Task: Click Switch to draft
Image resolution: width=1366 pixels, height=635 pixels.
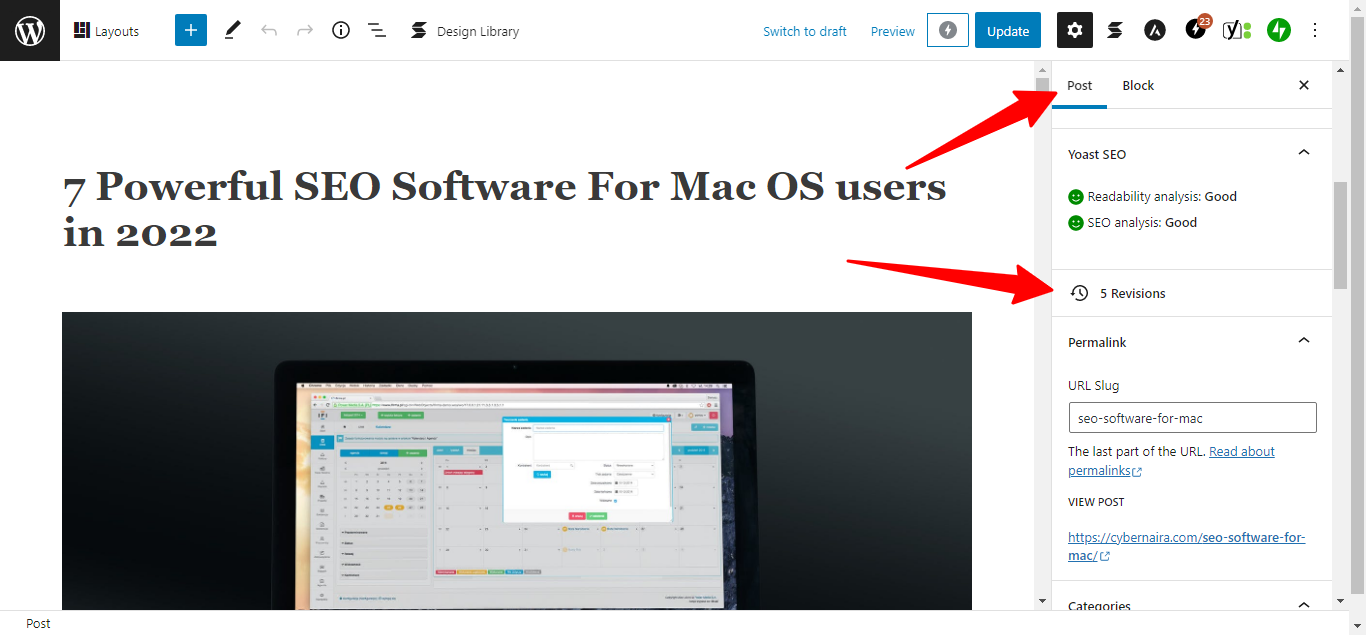Action: coord(804,31)
